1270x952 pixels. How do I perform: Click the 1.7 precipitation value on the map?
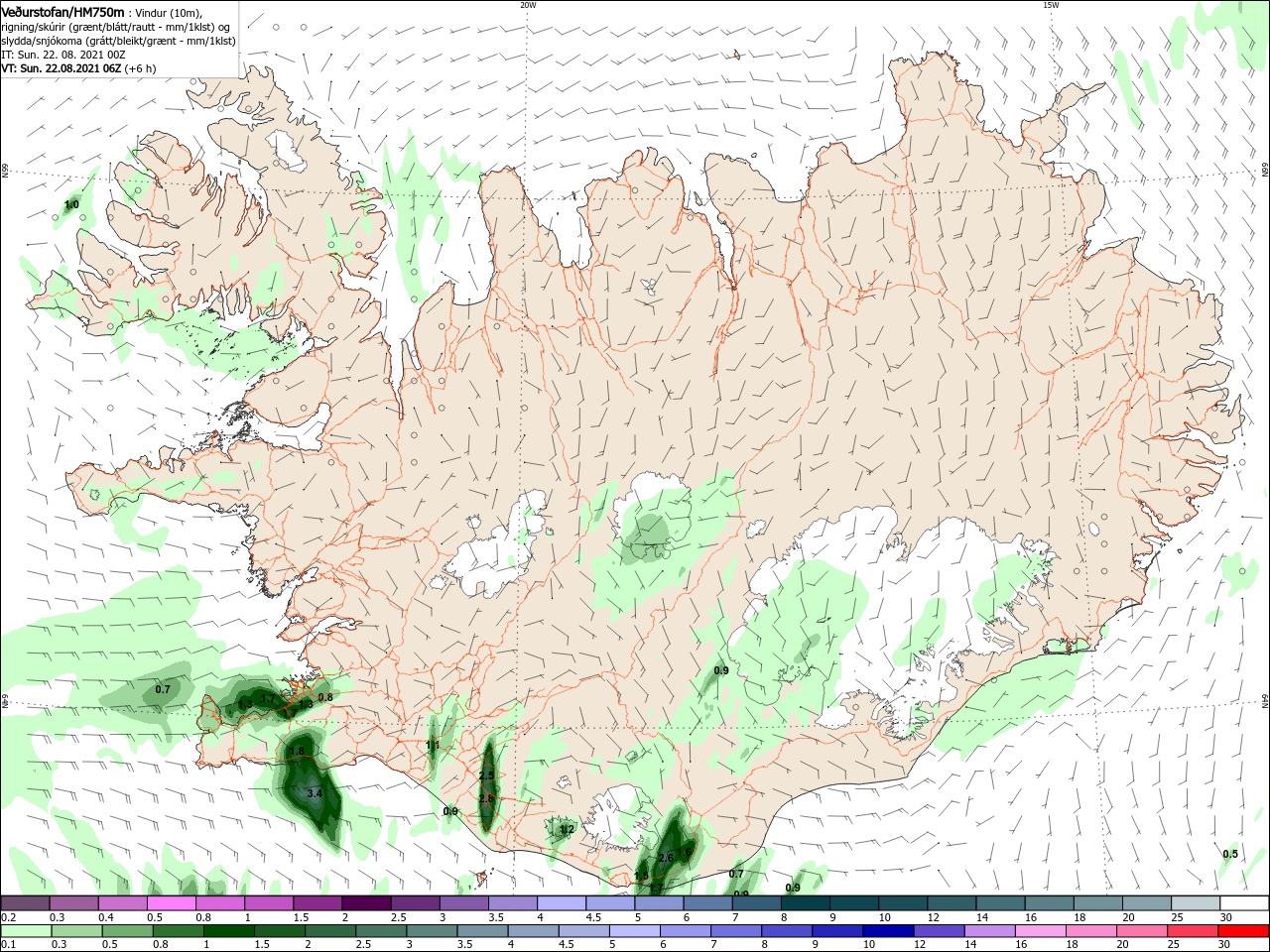tap(267, 699)
